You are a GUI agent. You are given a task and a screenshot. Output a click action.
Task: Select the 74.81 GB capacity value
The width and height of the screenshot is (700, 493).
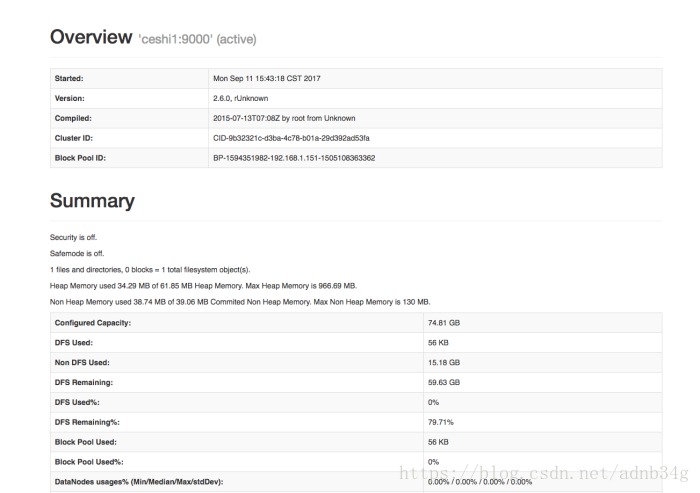click(x=444, y=323)
